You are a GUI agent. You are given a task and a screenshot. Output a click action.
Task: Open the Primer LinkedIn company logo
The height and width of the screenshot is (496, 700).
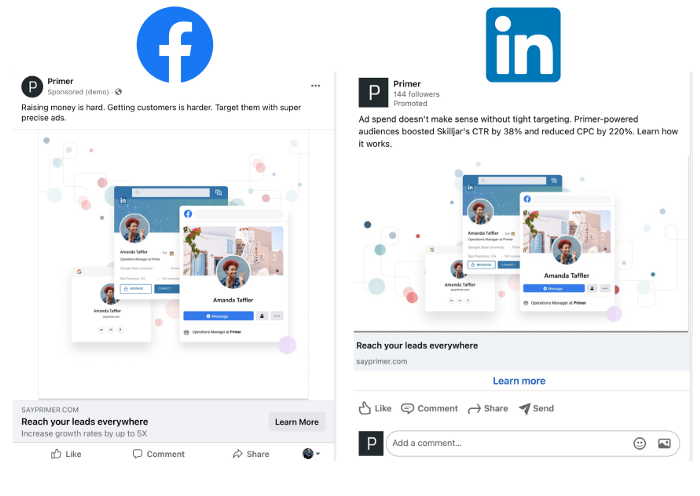click(x=373, y=92)
